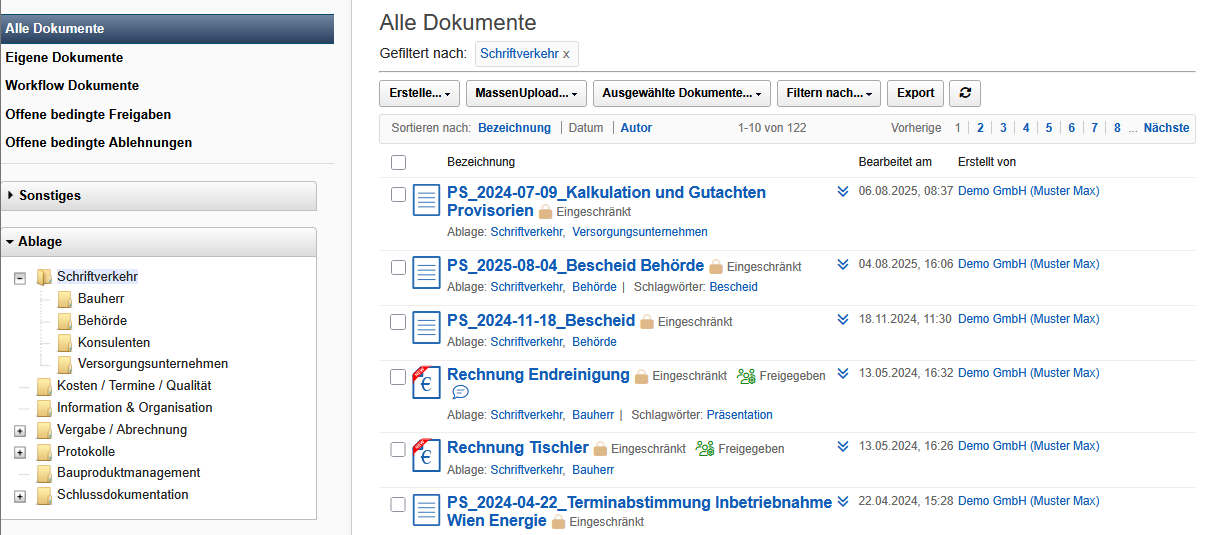Click the Freigegeben status icon of Rechnung Tischler
This screenshot has height=535, width=1218.
click(x=705, y=449)
